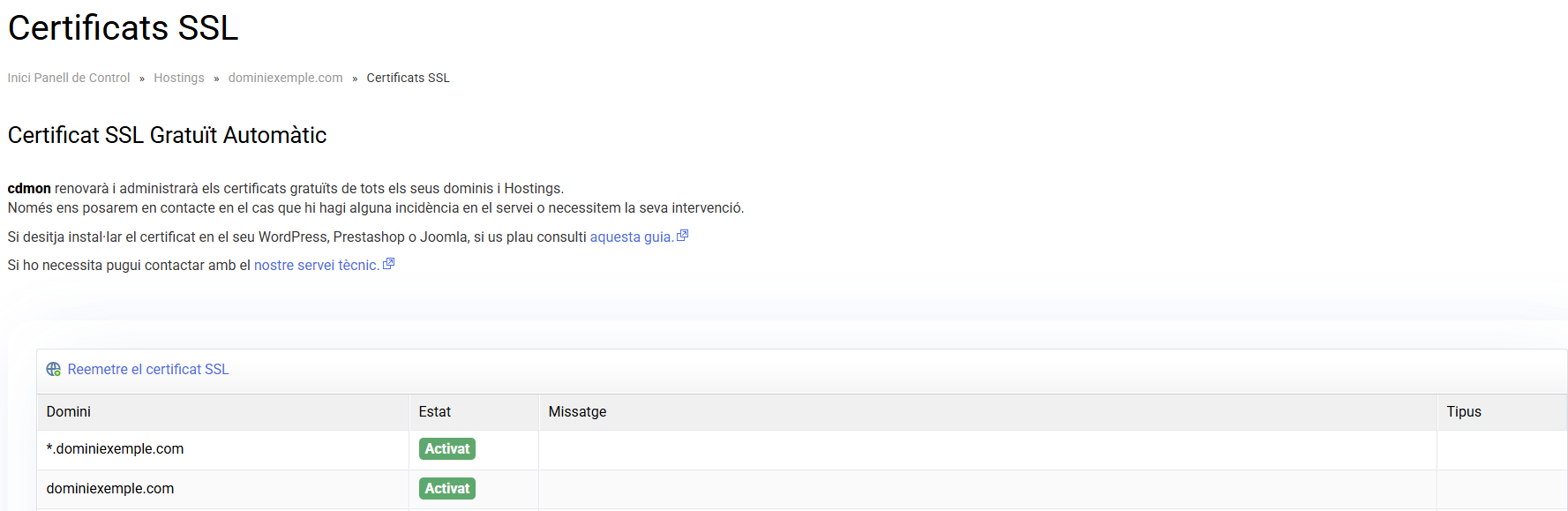The width and height of the screenshot is (1568, 511).
Task: Click the Domini column header
Action: coord(69,412)
